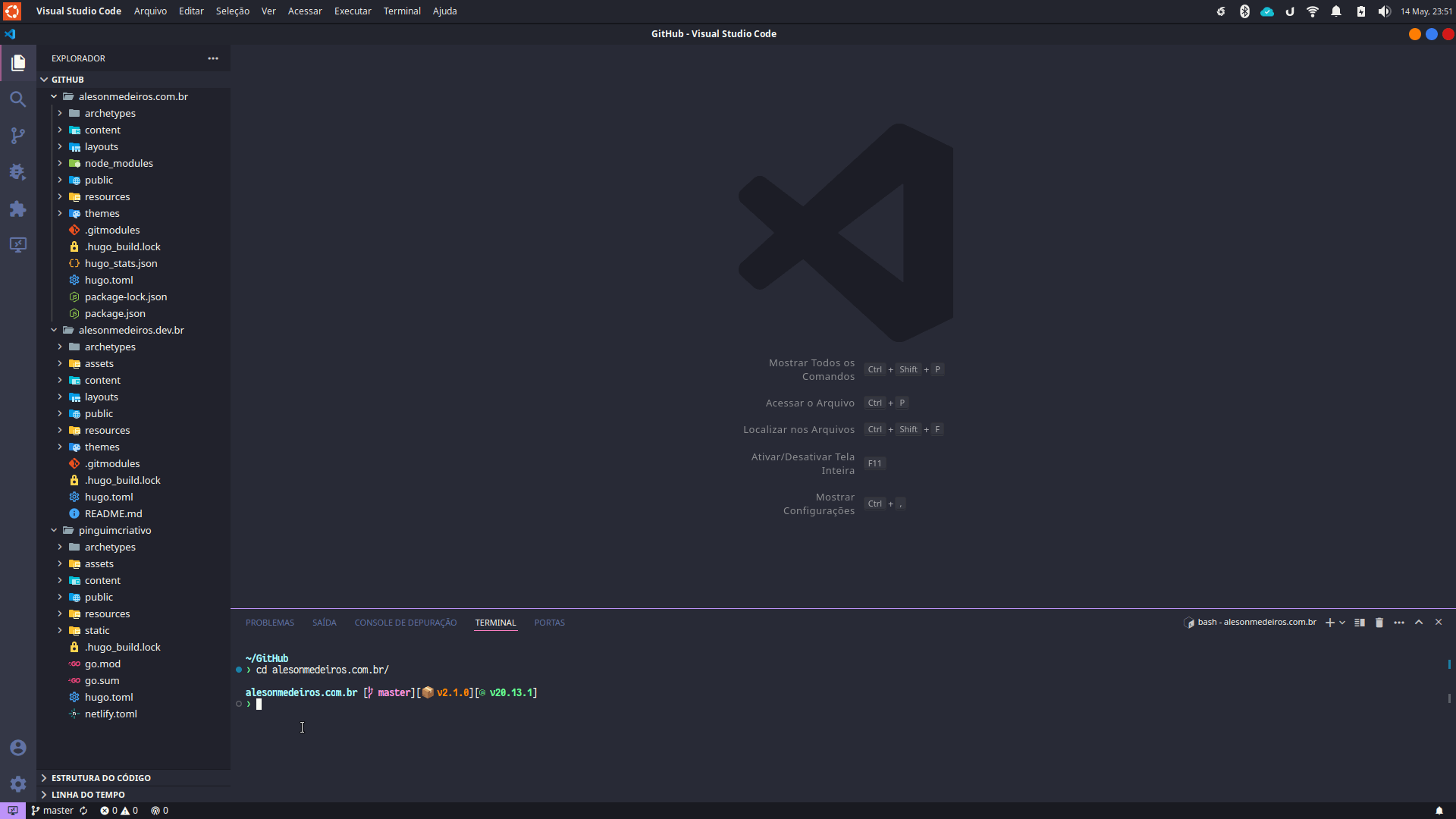The width and height of the screenshot is (1456, 819).
Task: Open the Extensions panel icon
Action: [17, 210]
